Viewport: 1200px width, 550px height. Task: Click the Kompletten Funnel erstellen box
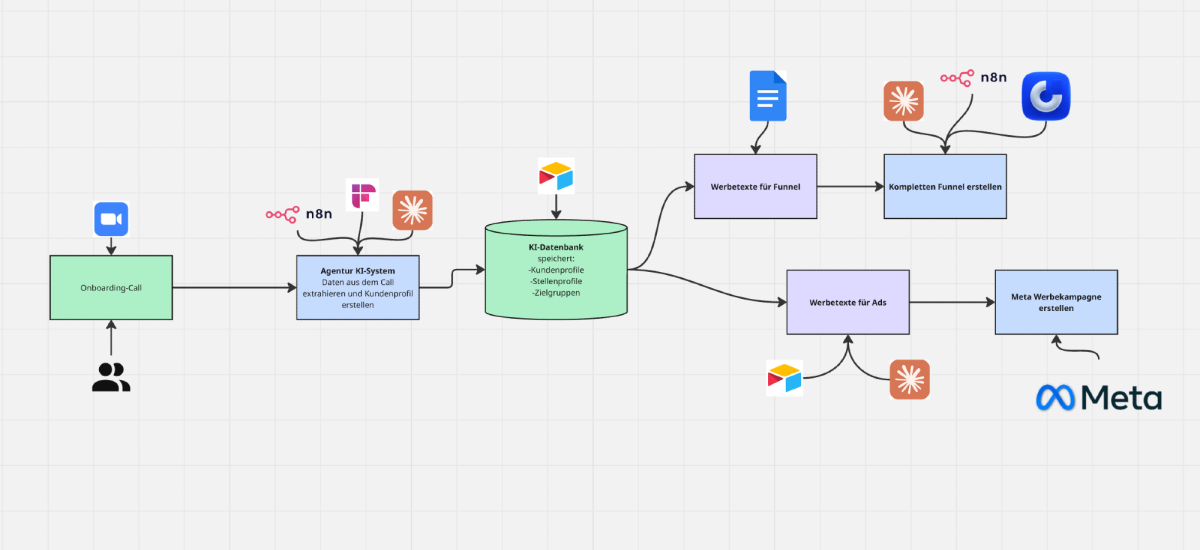click(x=945, y=187)
